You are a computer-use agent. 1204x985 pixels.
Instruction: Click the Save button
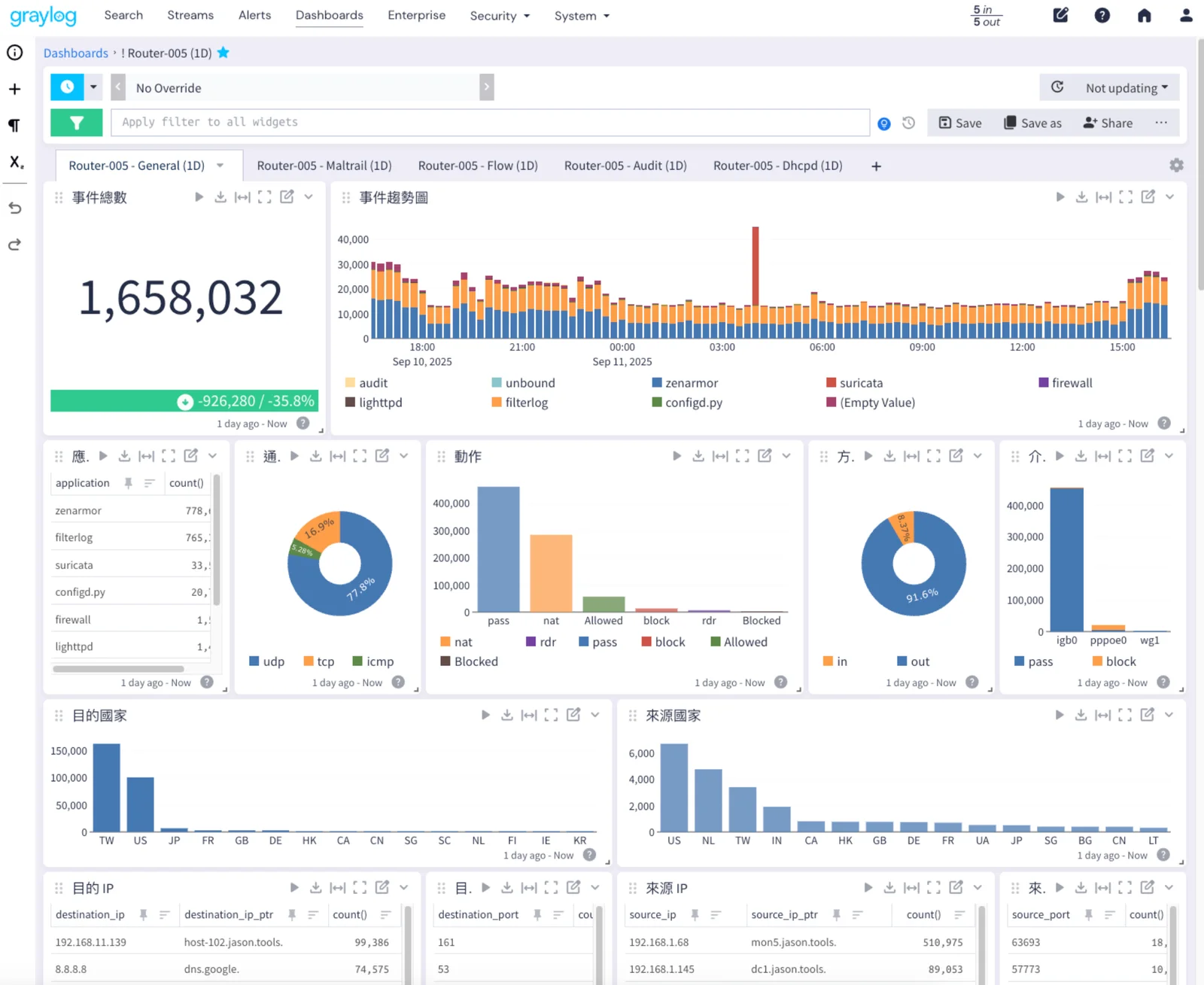coord(960,123)
